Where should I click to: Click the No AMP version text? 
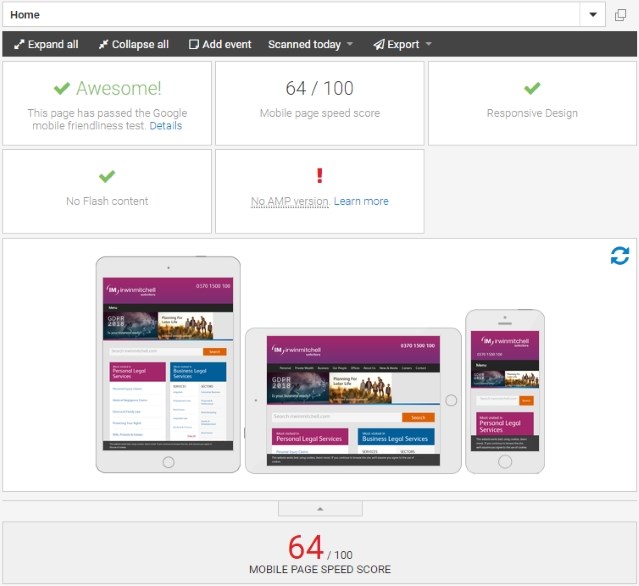pos(290,201)
